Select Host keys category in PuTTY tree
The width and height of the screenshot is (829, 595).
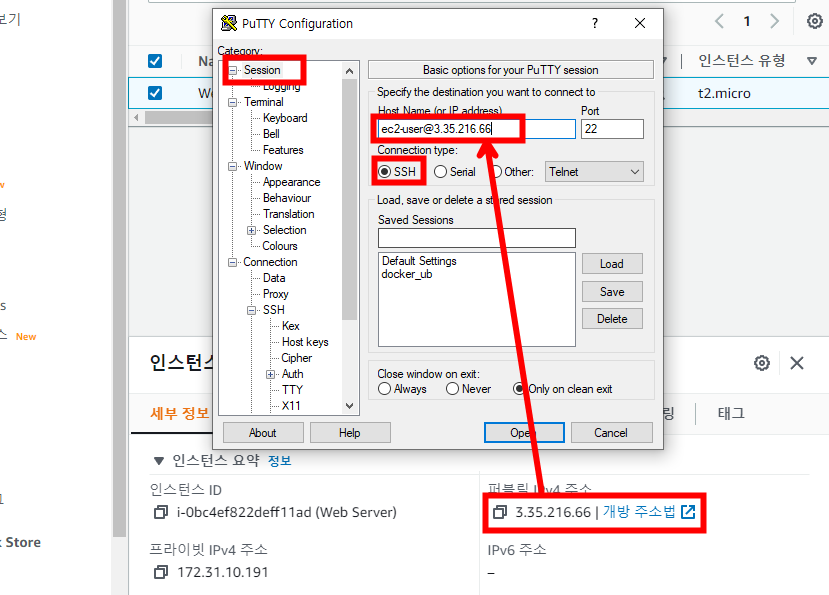coord(305,342)
